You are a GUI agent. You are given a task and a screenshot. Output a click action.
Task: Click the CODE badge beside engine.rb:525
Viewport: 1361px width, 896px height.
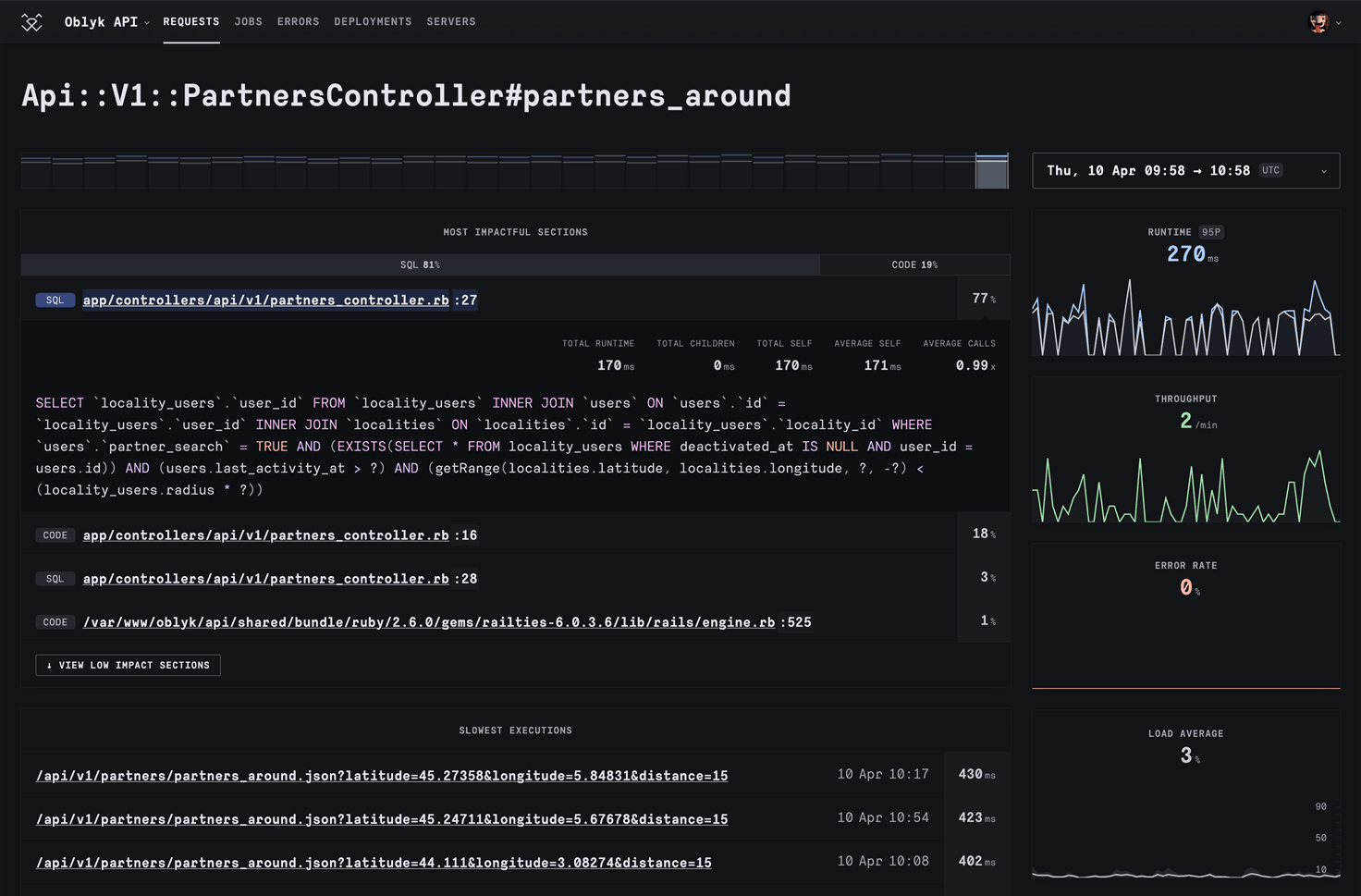(x=55, y=622)
